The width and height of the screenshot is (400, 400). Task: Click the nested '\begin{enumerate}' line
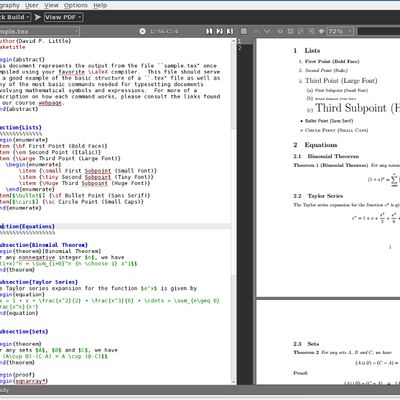pos(33,165)
